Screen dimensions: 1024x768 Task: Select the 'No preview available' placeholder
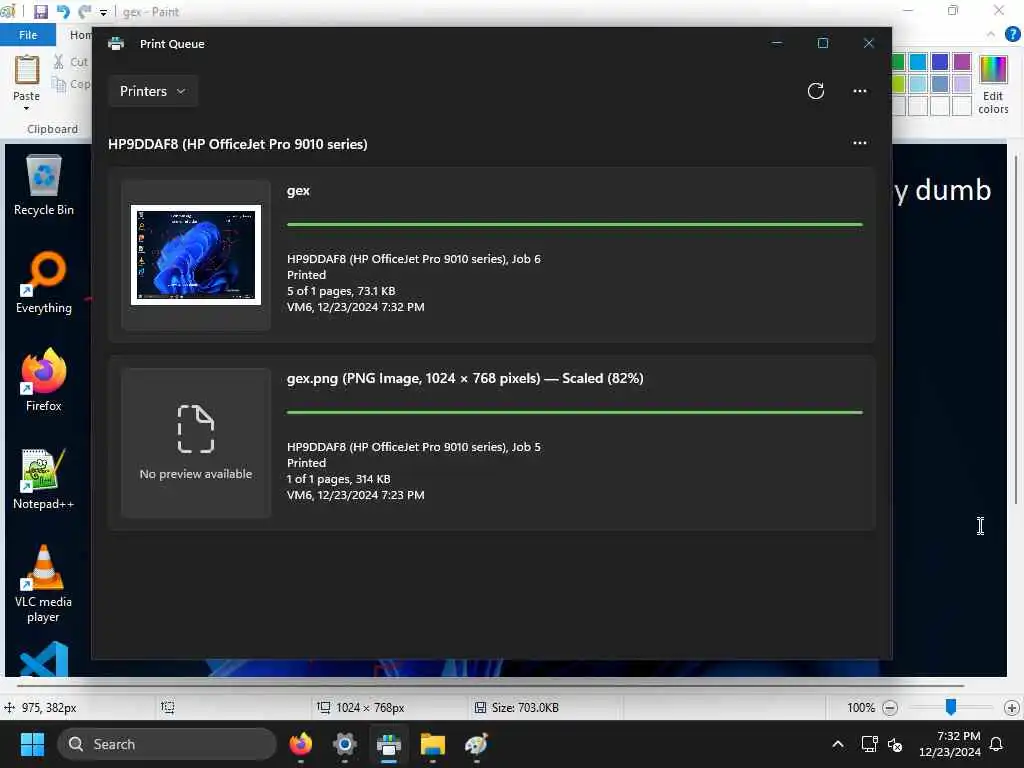[196, 443]
